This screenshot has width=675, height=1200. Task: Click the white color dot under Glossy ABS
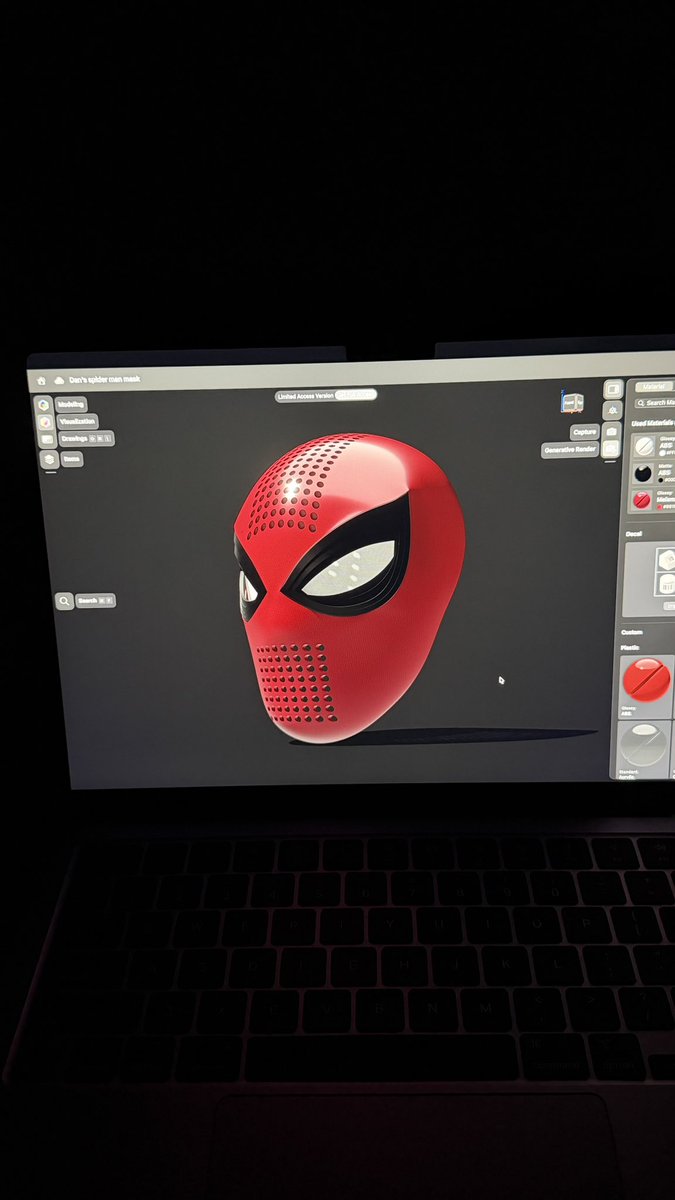point(662,453)
